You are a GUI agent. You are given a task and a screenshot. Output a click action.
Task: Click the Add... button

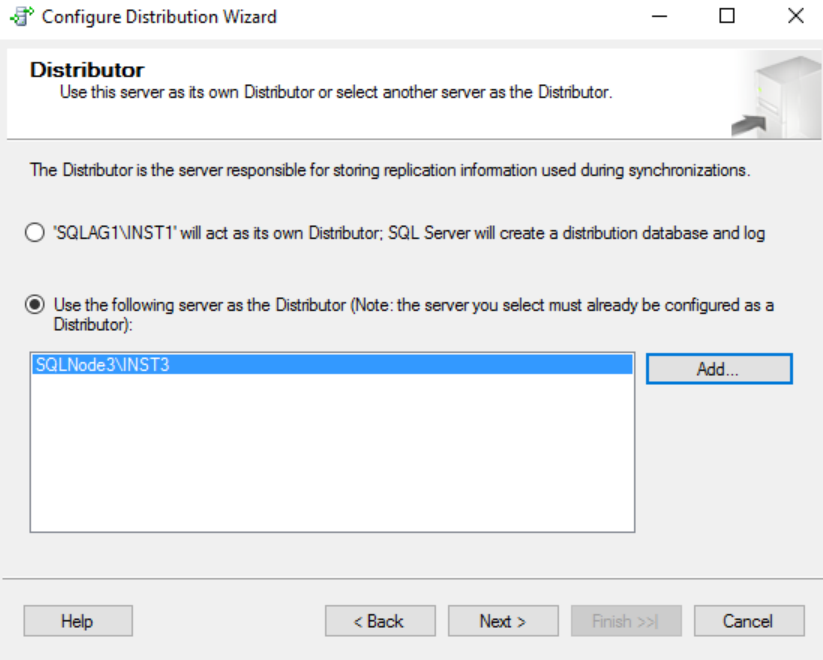[x=718, y=369]
